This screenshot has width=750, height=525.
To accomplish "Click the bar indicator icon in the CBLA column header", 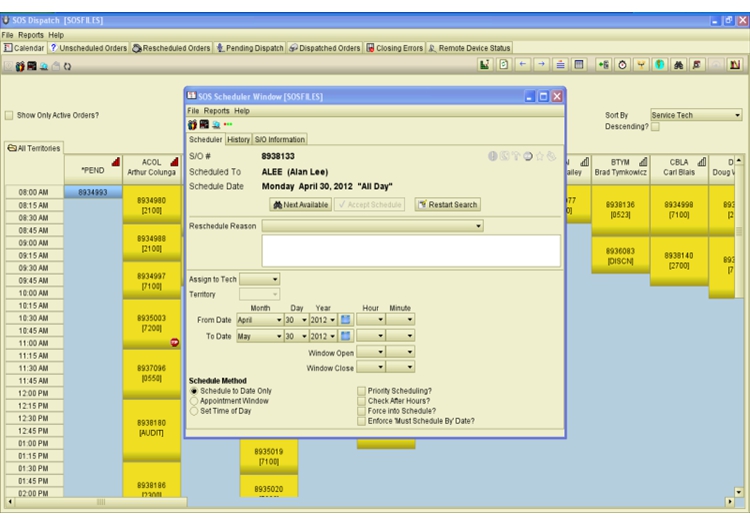I will tap(702, 162).
